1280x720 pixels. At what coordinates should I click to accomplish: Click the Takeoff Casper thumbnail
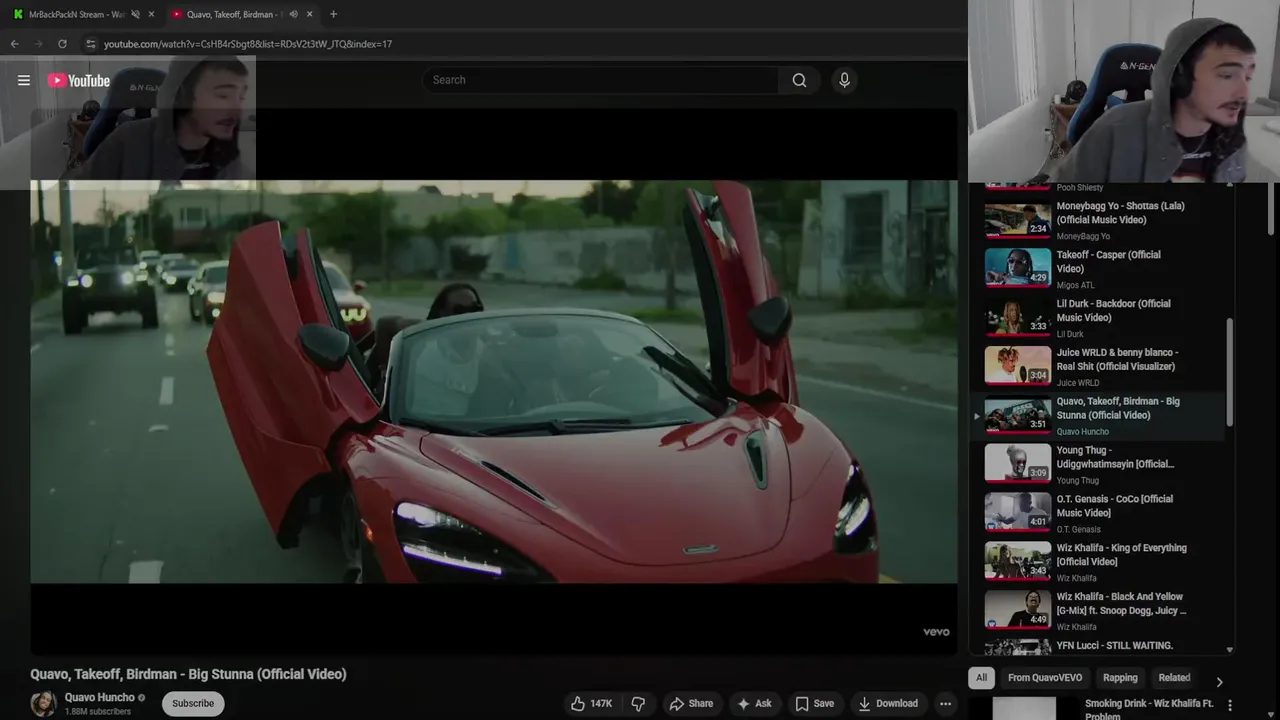[x=1017, y=270]
